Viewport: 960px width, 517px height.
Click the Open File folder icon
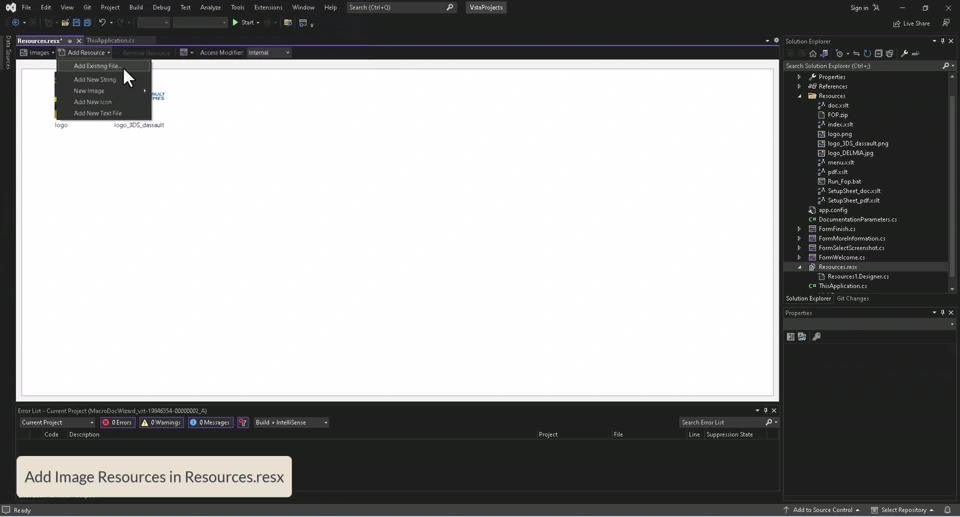pos(65,23)
